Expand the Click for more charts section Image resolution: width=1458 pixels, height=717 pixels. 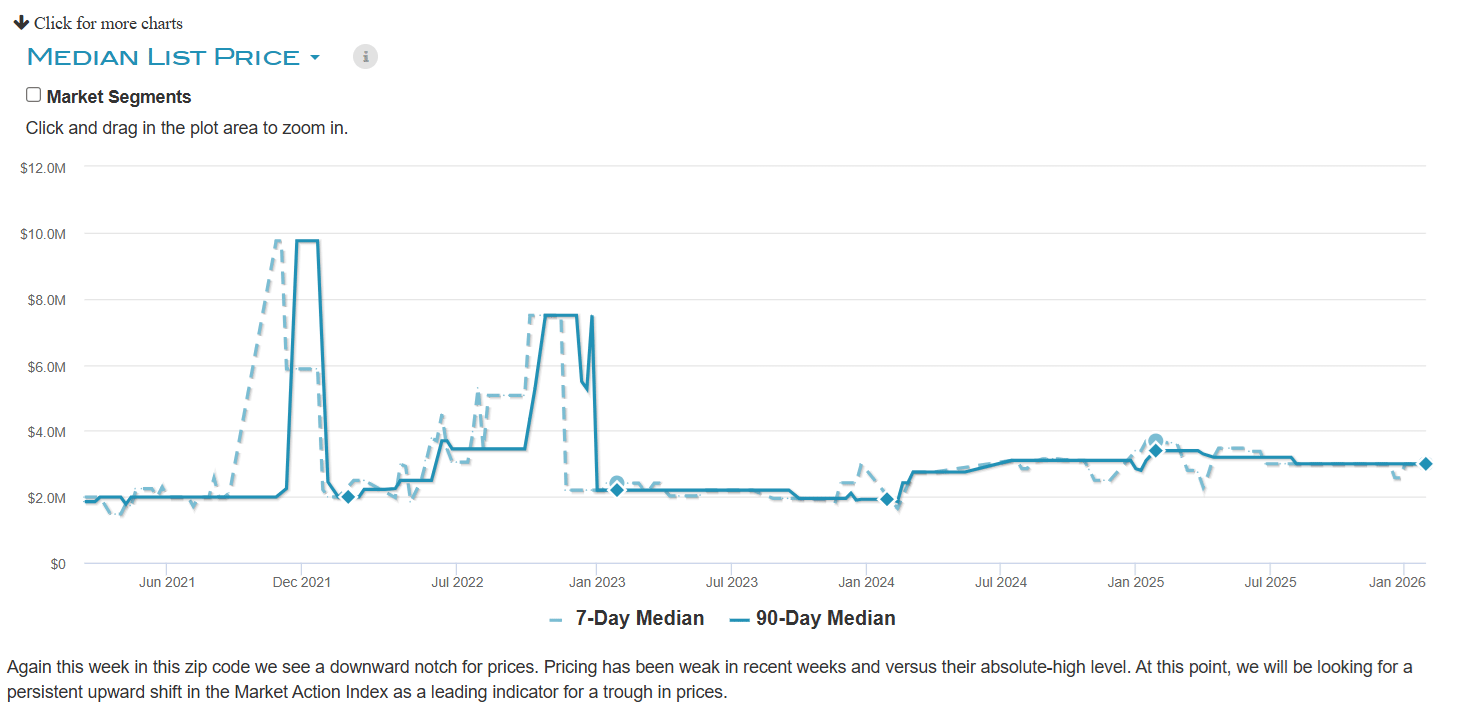(108, 23)
